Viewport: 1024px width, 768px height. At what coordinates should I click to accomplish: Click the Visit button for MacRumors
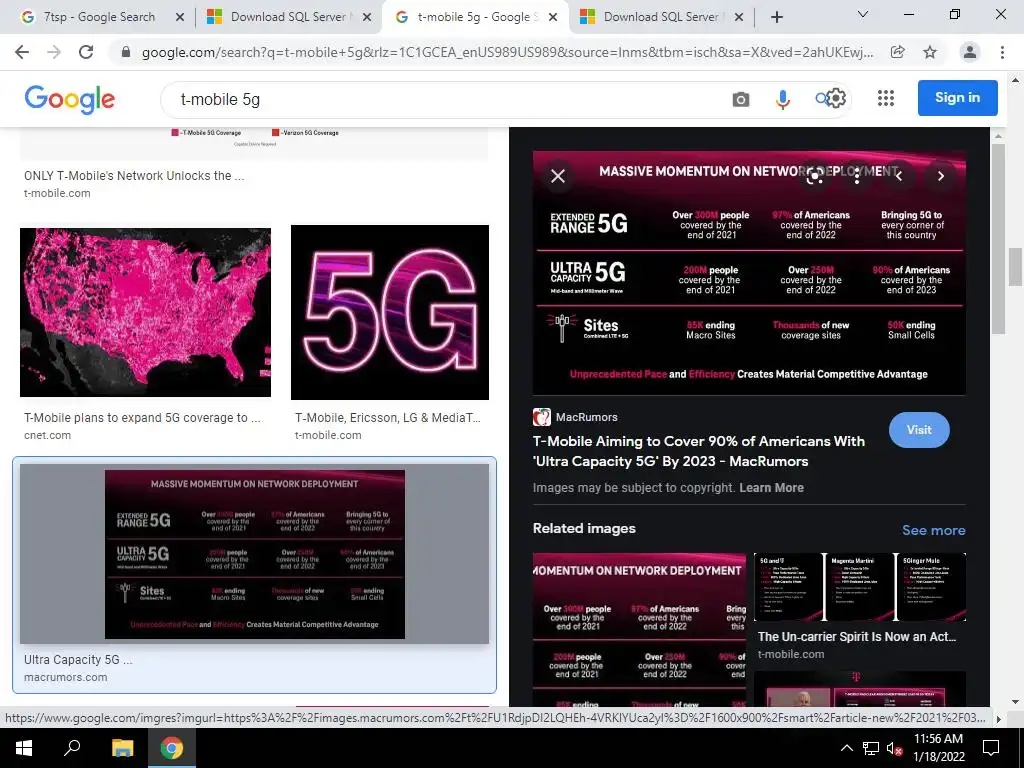919,430
